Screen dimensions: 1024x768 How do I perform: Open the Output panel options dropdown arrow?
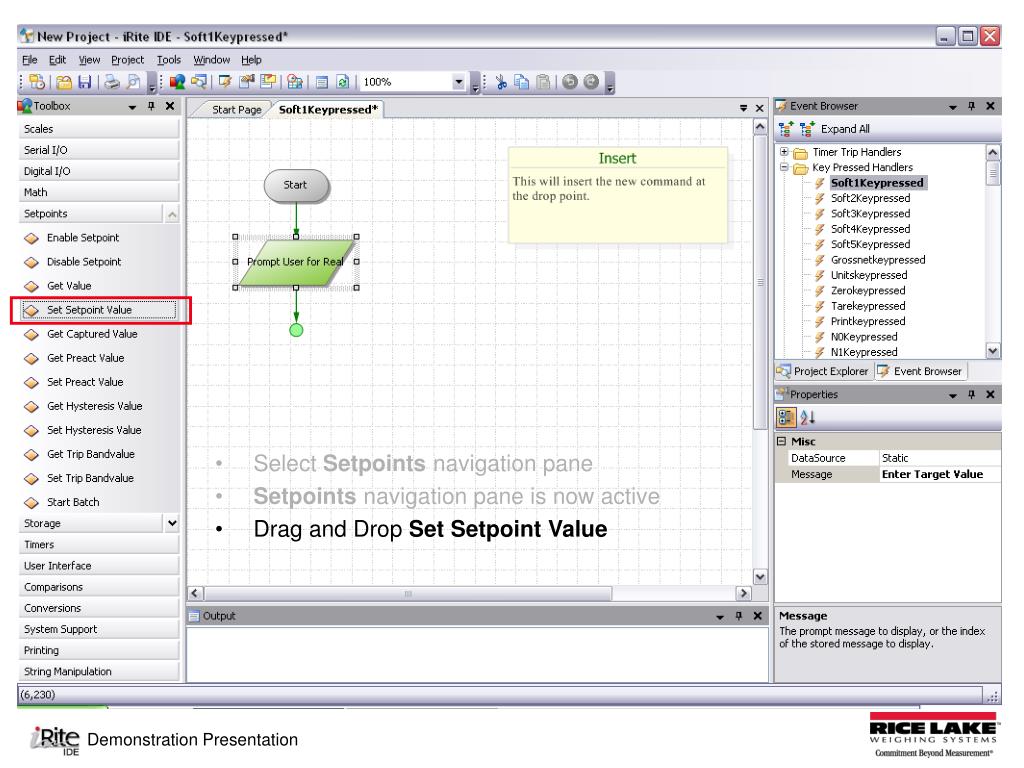pos(720,616)
